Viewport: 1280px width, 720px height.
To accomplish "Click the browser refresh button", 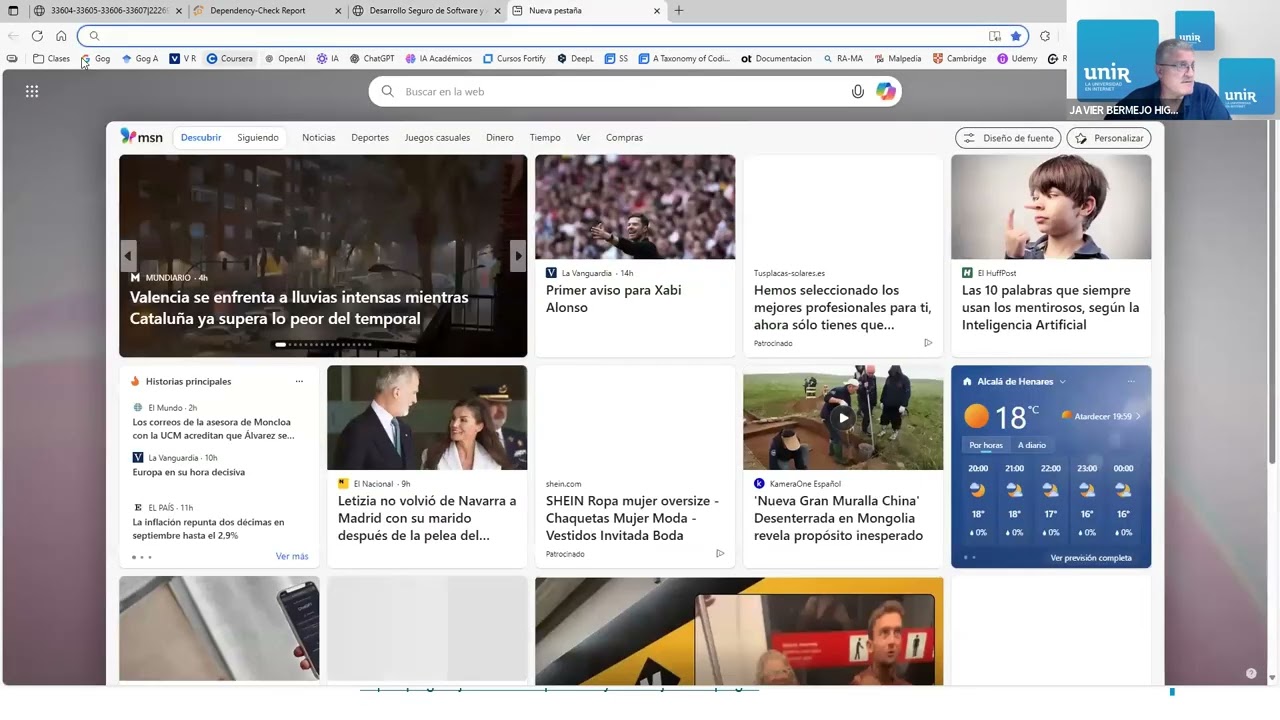I will pos(37,36).
